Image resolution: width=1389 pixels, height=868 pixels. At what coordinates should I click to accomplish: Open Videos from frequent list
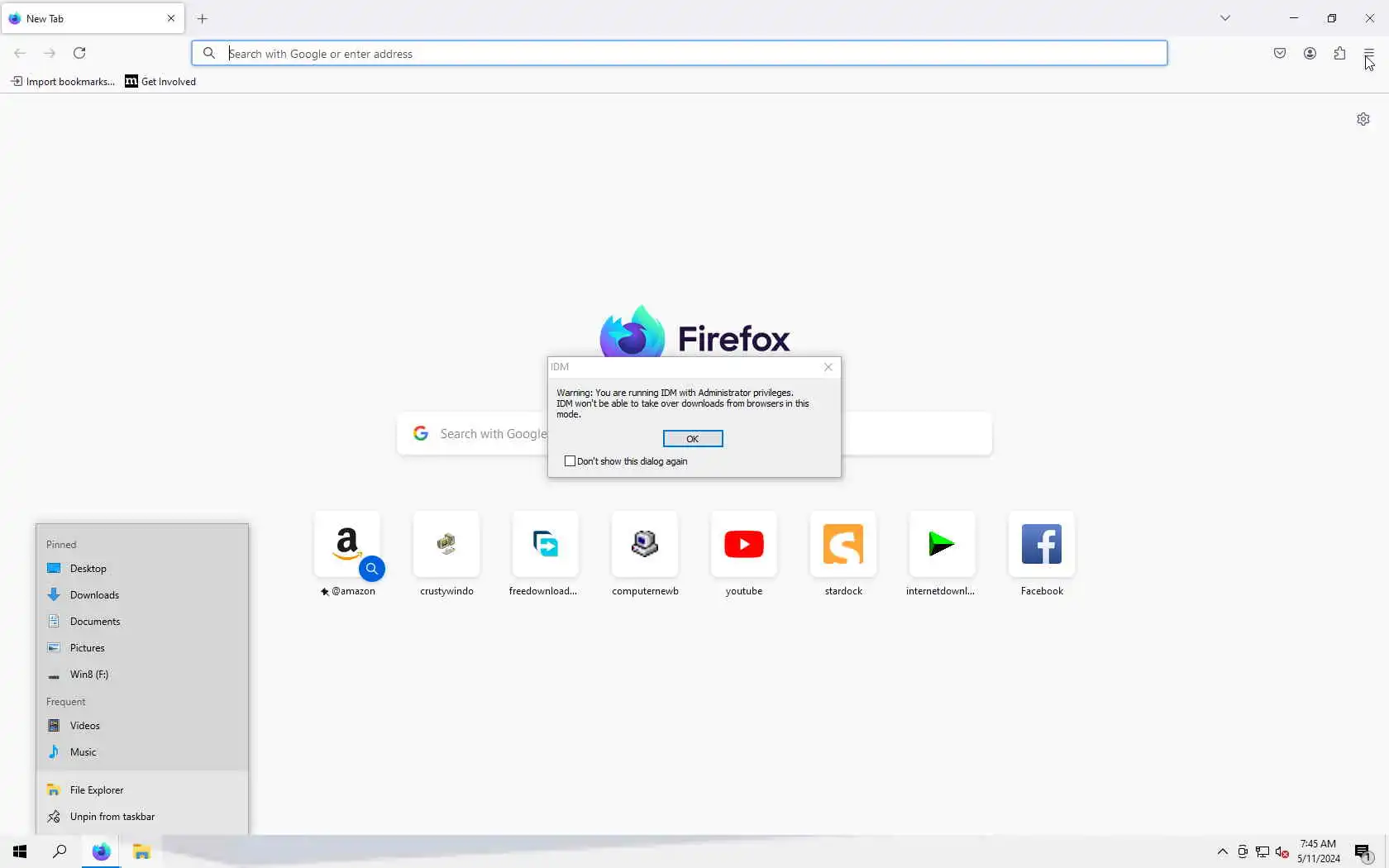tap(142, 726)
